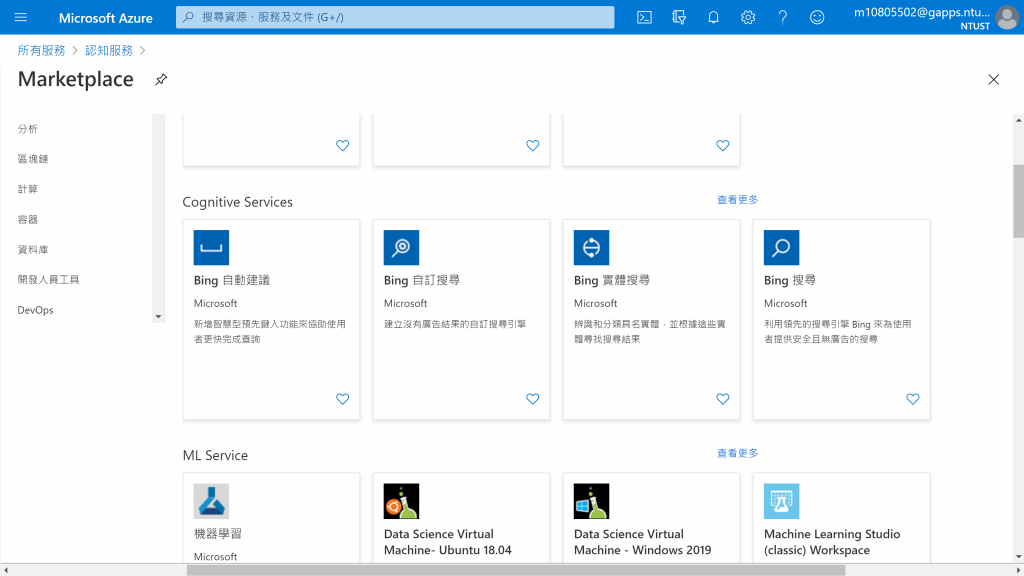Click the resource search box

[395, 18]
